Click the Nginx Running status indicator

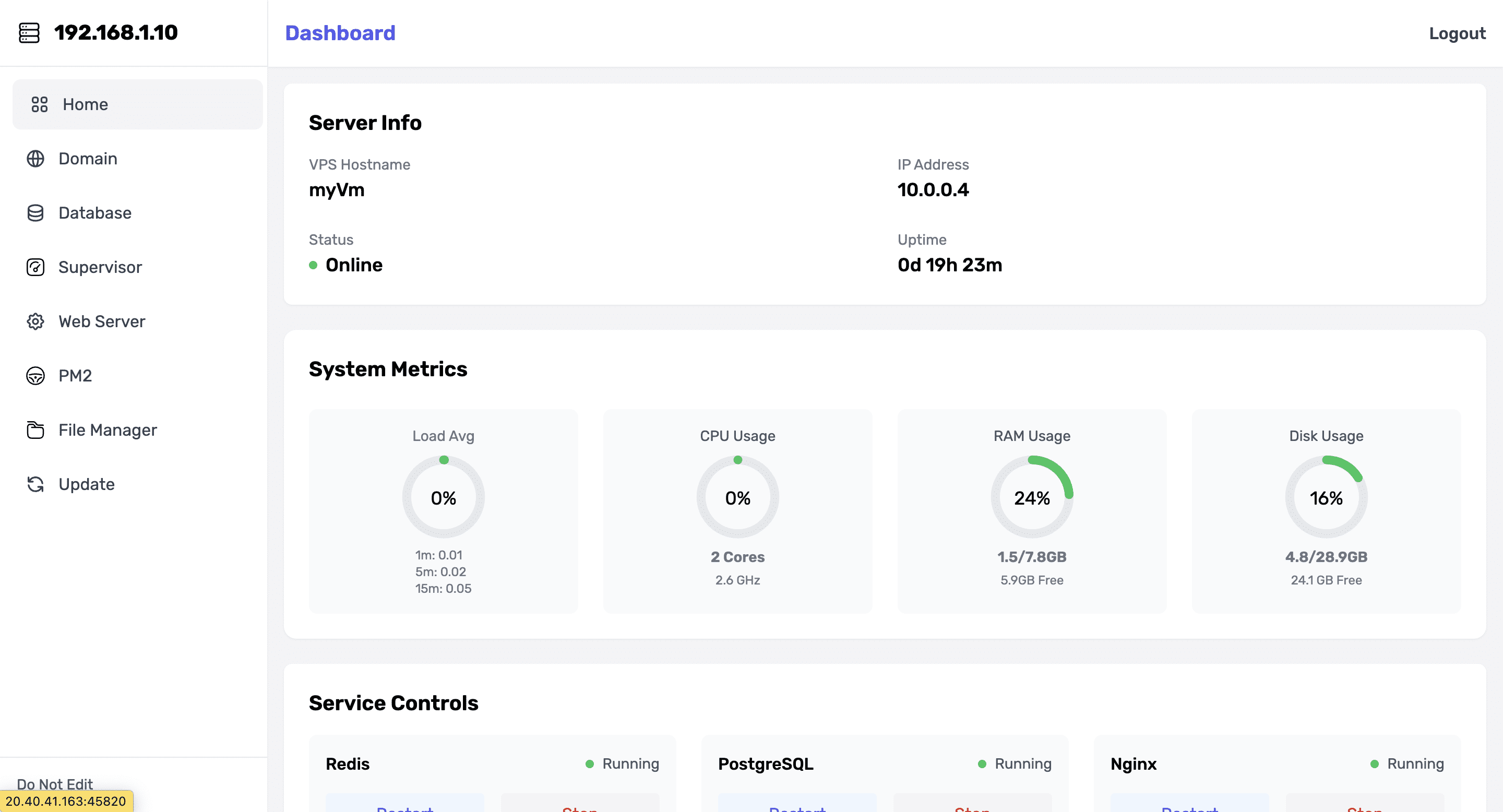(1407, 763)
